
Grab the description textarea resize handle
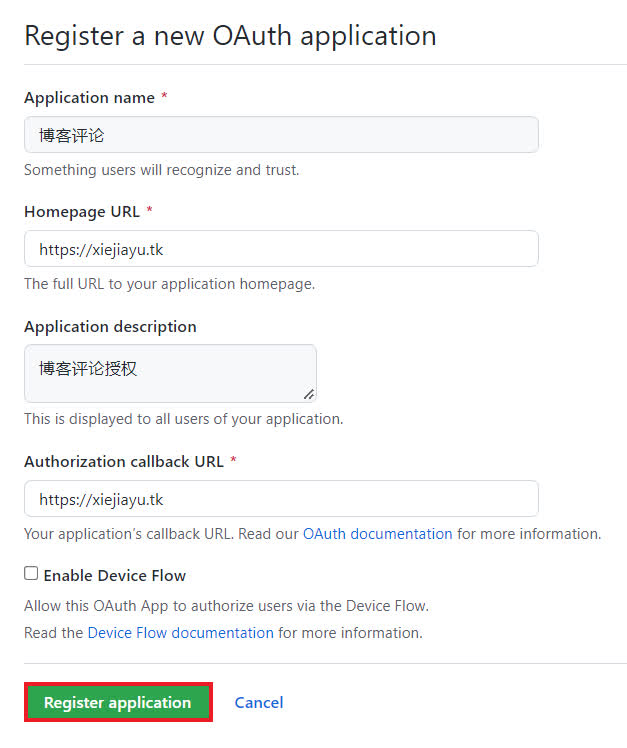coord(309,394)
